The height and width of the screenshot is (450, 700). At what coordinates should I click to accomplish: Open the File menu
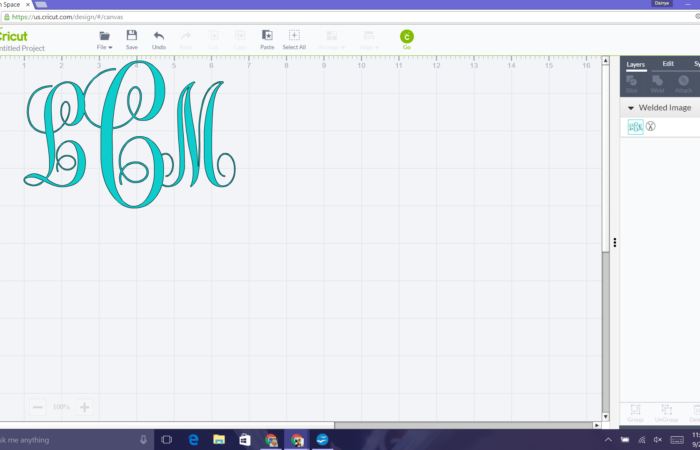[104, 40]
